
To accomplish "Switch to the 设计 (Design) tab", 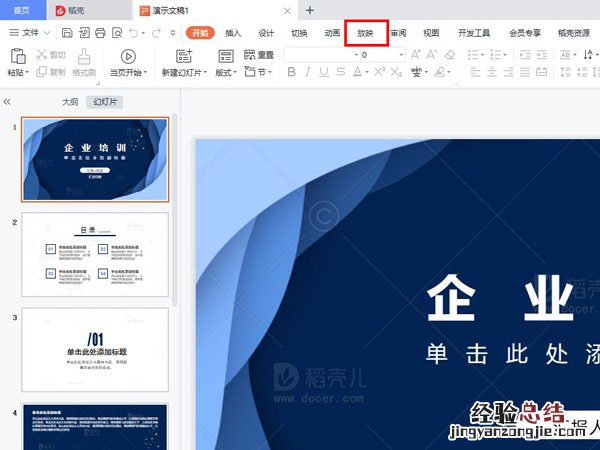I will tap(266, 33).
